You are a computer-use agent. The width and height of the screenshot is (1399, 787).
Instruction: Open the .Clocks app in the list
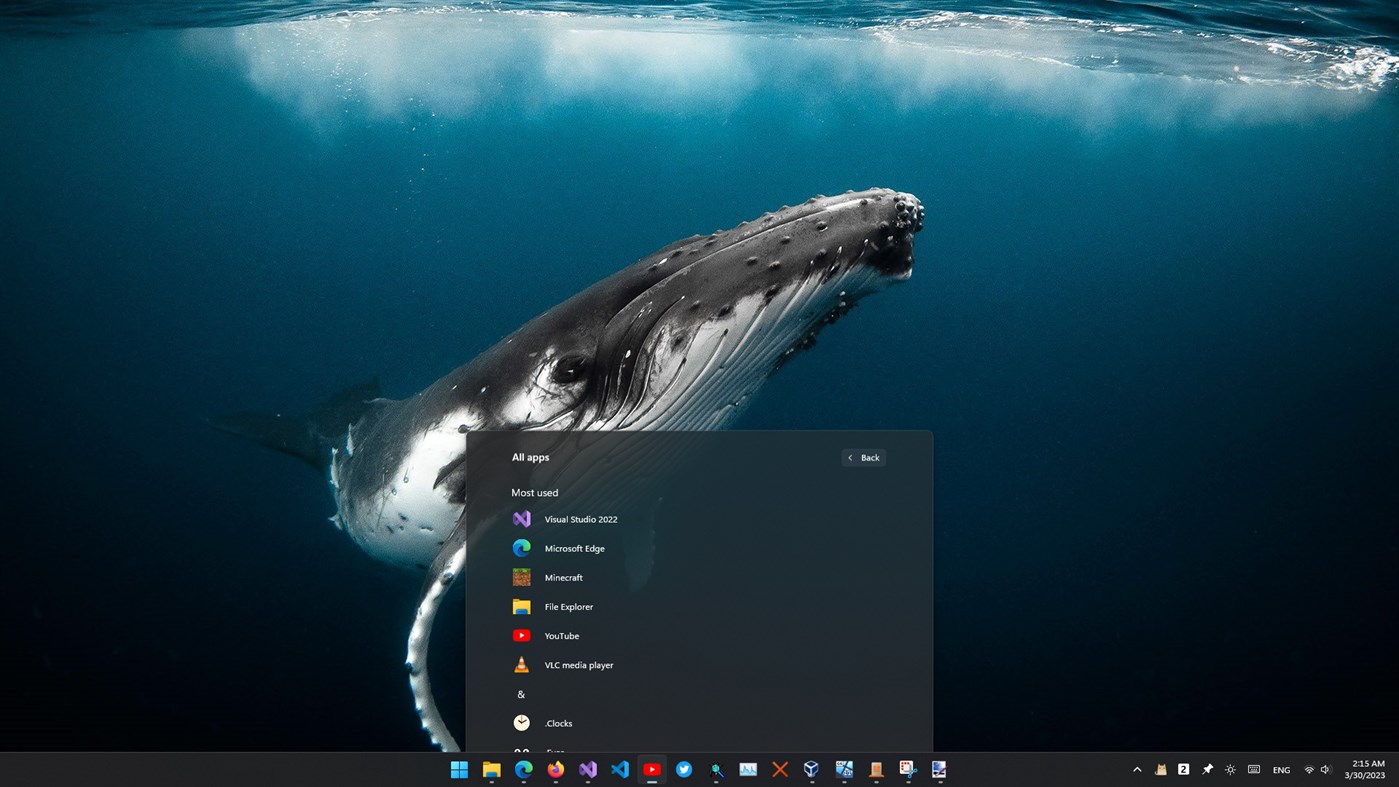coord(558,722)
